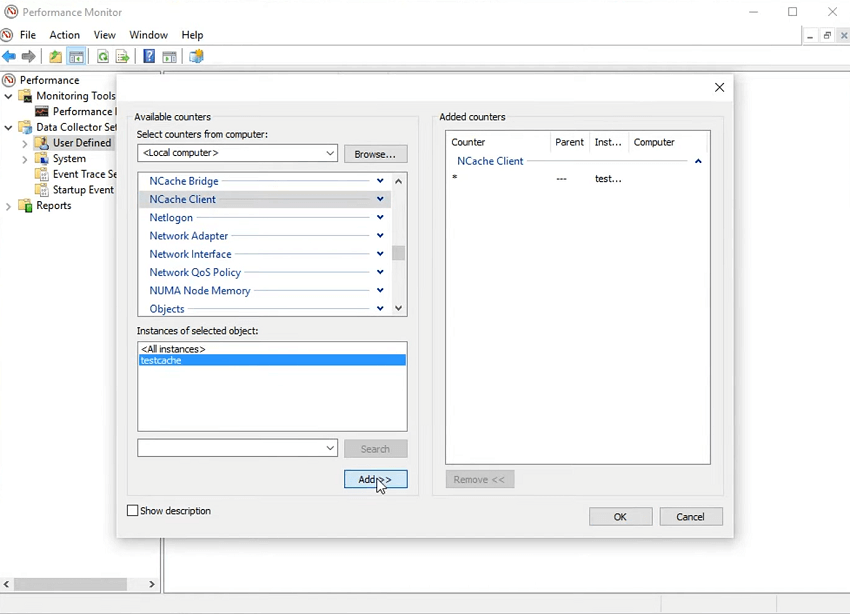Open the View menu
Screen dimensions: 850x614
point(105,35)
